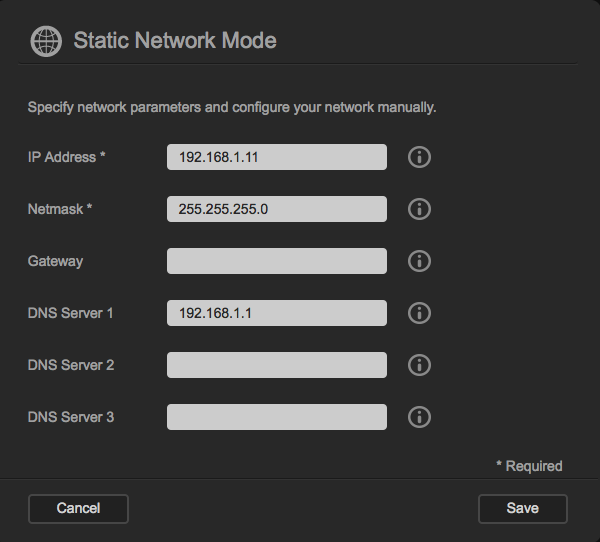Click the Netmask field showing 255.255.255.0
The image size is (600, 542).
276,209
